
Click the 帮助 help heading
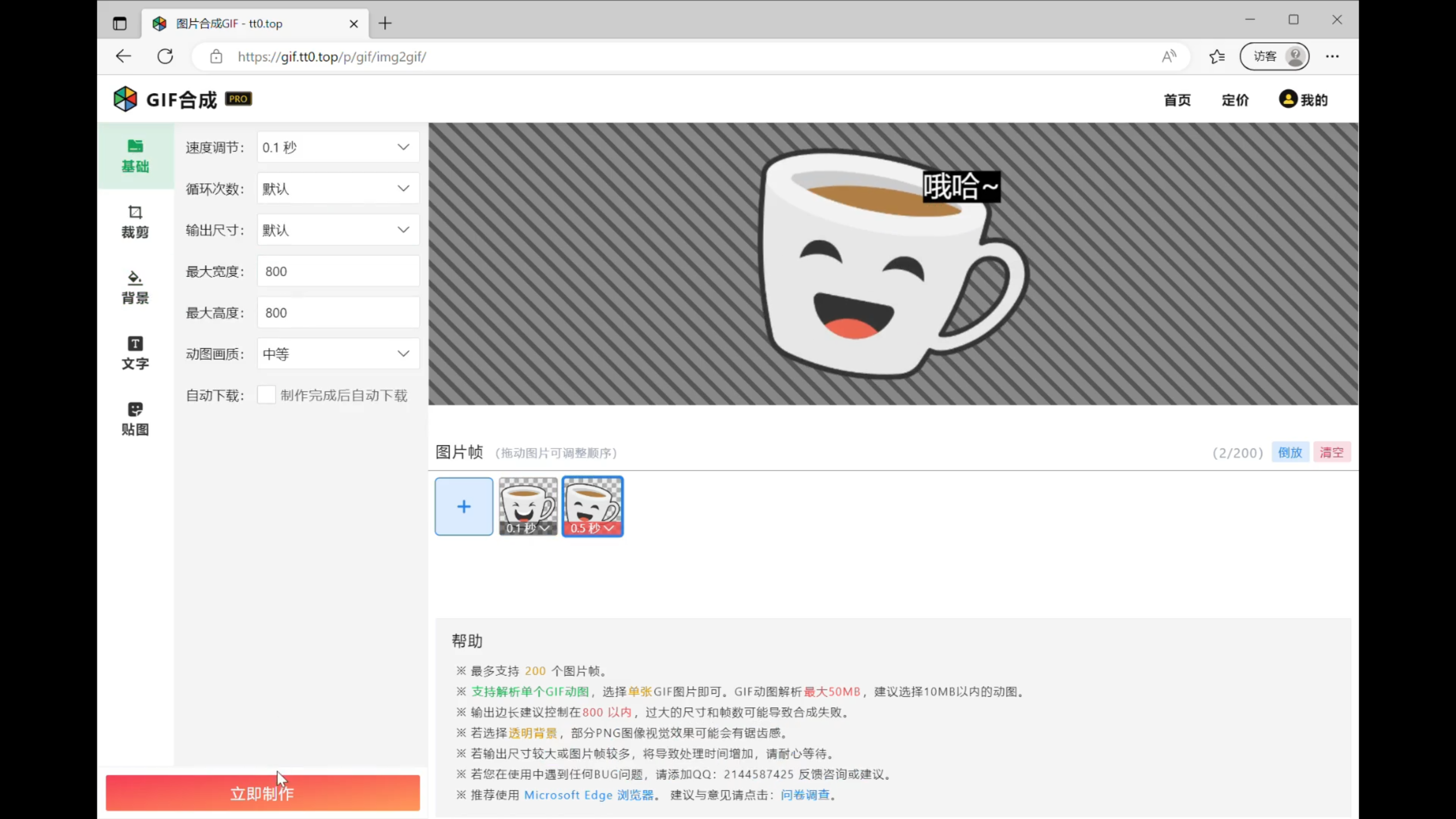(467, 641)
